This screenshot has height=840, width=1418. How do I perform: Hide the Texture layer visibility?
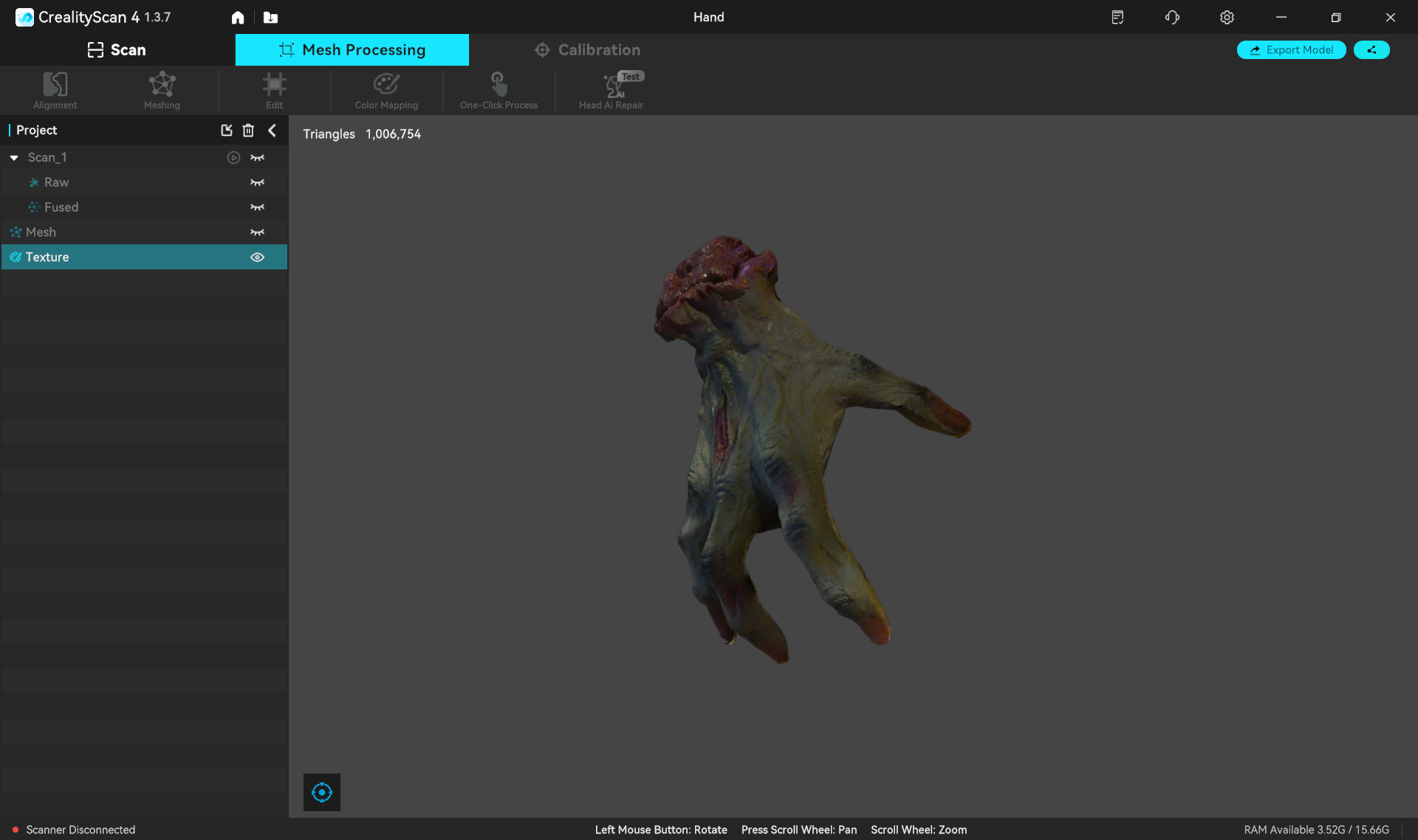[257, 258]
